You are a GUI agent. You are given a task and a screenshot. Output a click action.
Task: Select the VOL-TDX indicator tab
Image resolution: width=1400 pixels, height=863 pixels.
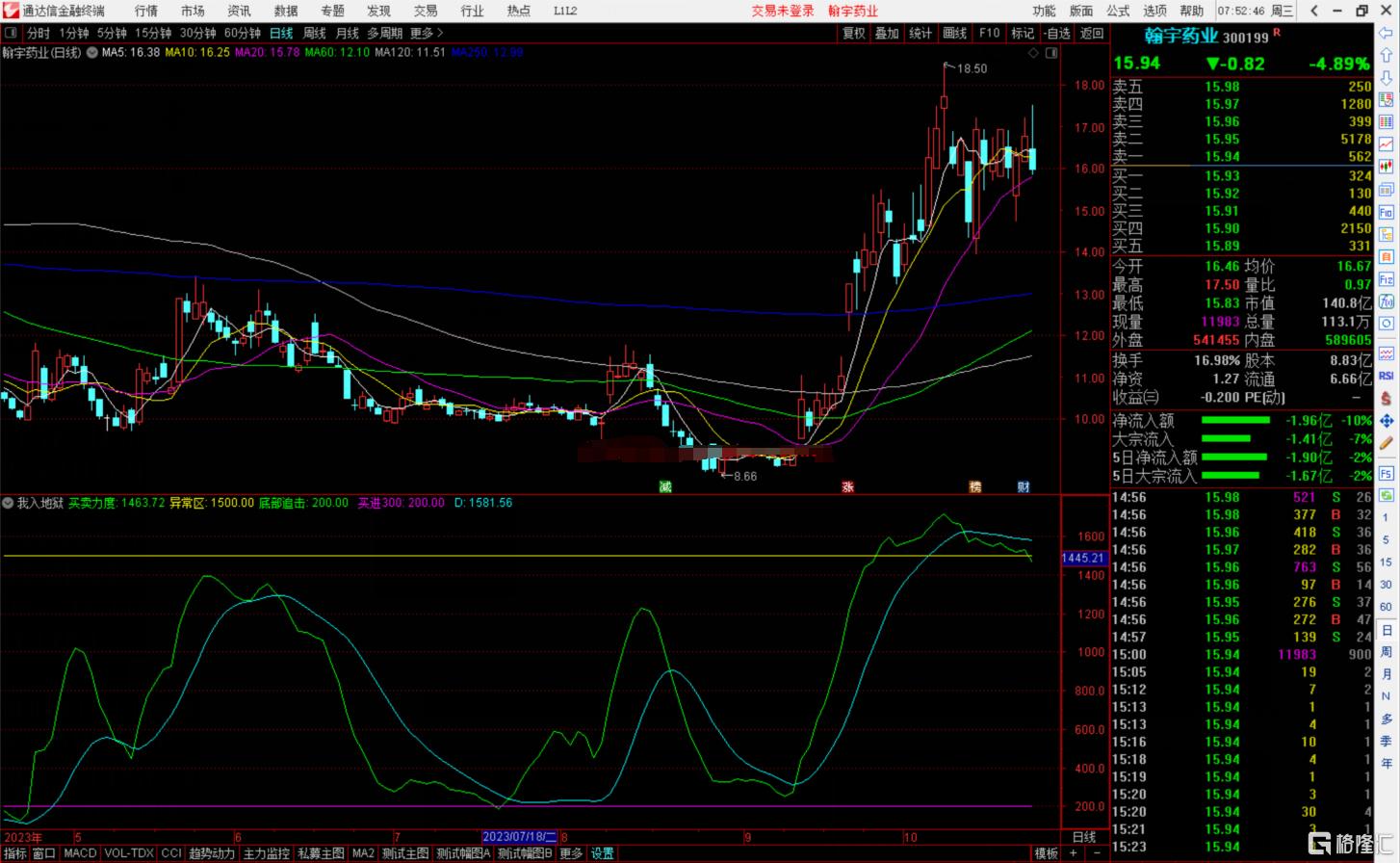tap(129, 853)
